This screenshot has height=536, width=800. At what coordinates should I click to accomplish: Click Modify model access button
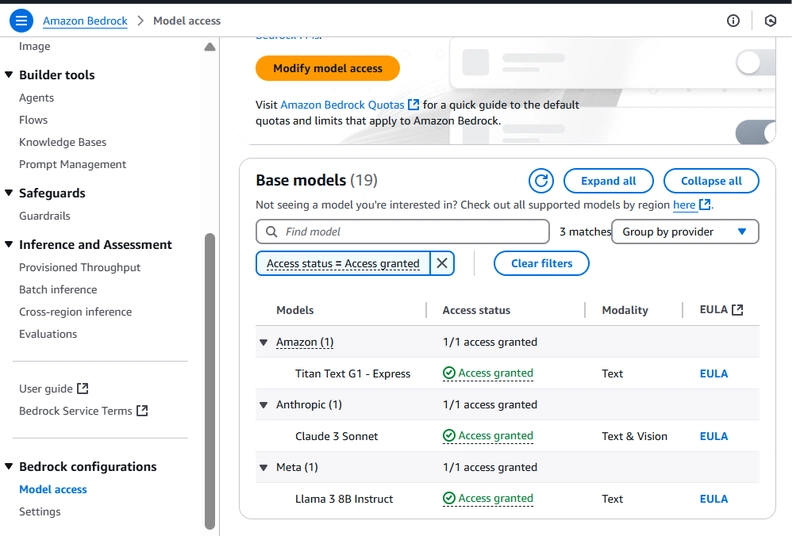(x=328, y=68)
